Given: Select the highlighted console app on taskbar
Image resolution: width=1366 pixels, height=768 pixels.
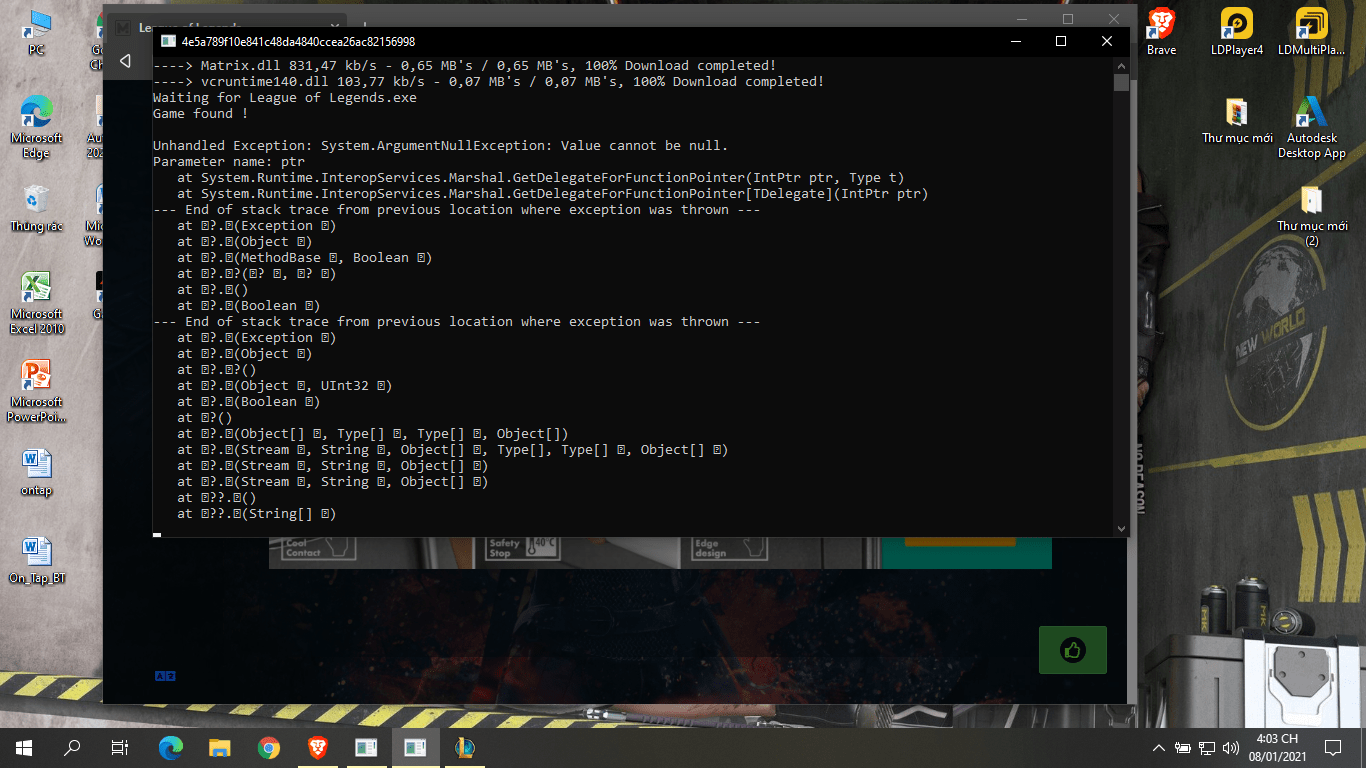Looking at the screenshot, I should click(x=414, y=747).
